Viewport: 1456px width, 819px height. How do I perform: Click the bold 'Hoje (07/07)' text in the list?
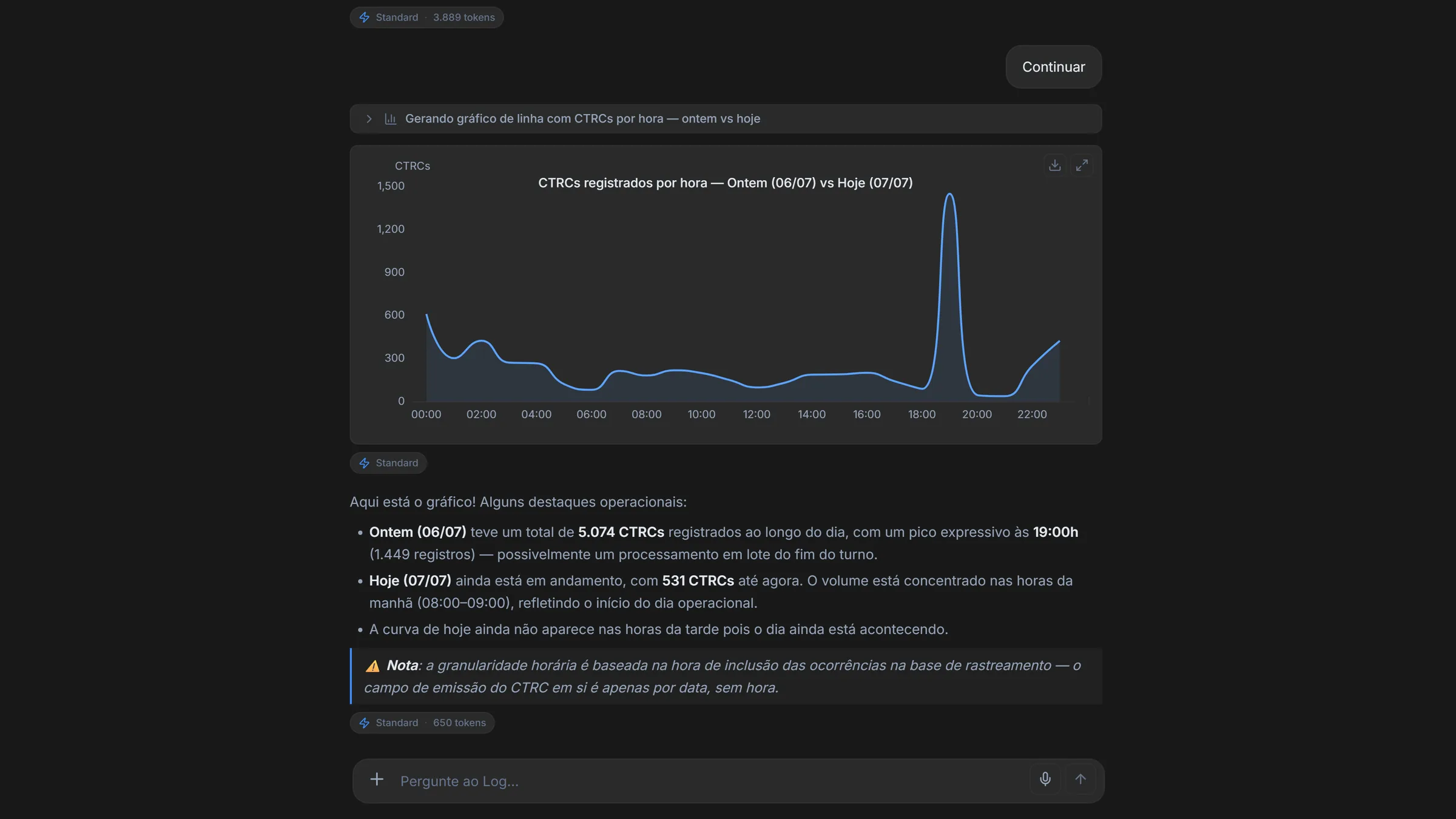[410, 581]
